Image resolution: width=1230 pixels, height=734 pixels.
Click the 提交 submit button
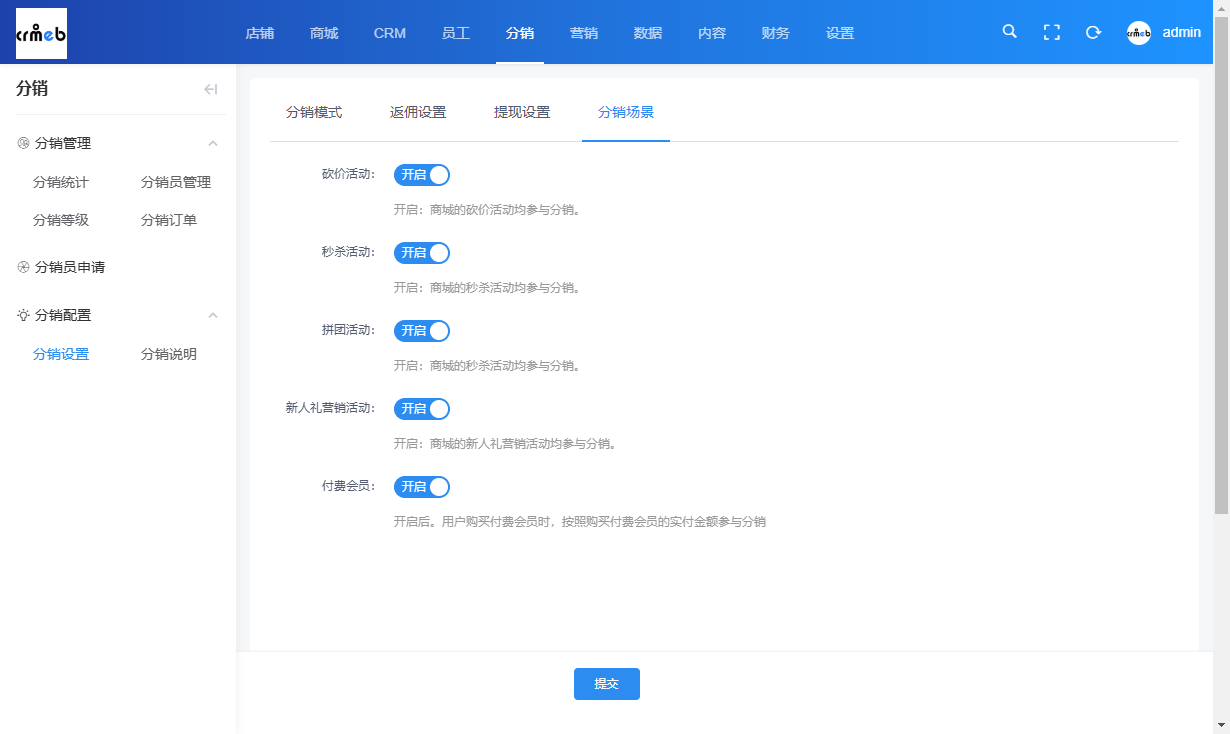[607, 684]
